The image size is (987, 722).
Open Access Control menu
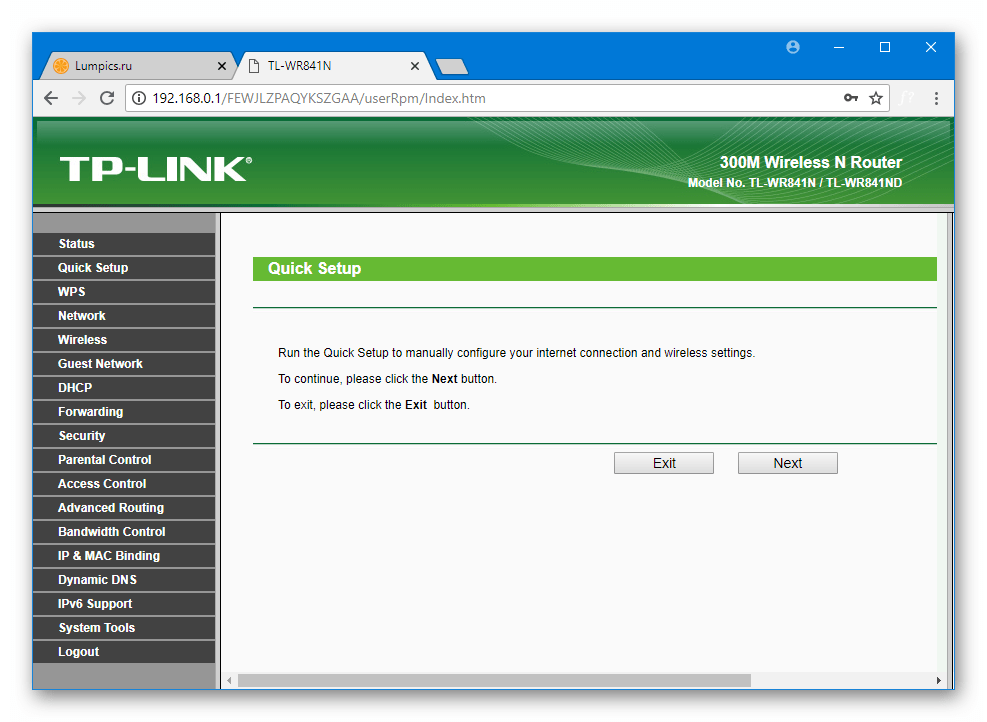click(x=124, y=484)
